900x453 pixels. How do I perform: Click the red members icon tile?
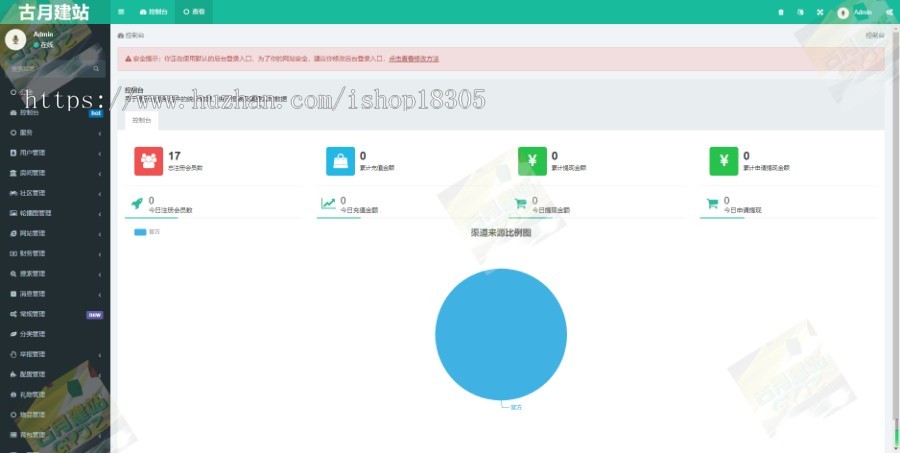pyautogui.click(x=149, y=161)
